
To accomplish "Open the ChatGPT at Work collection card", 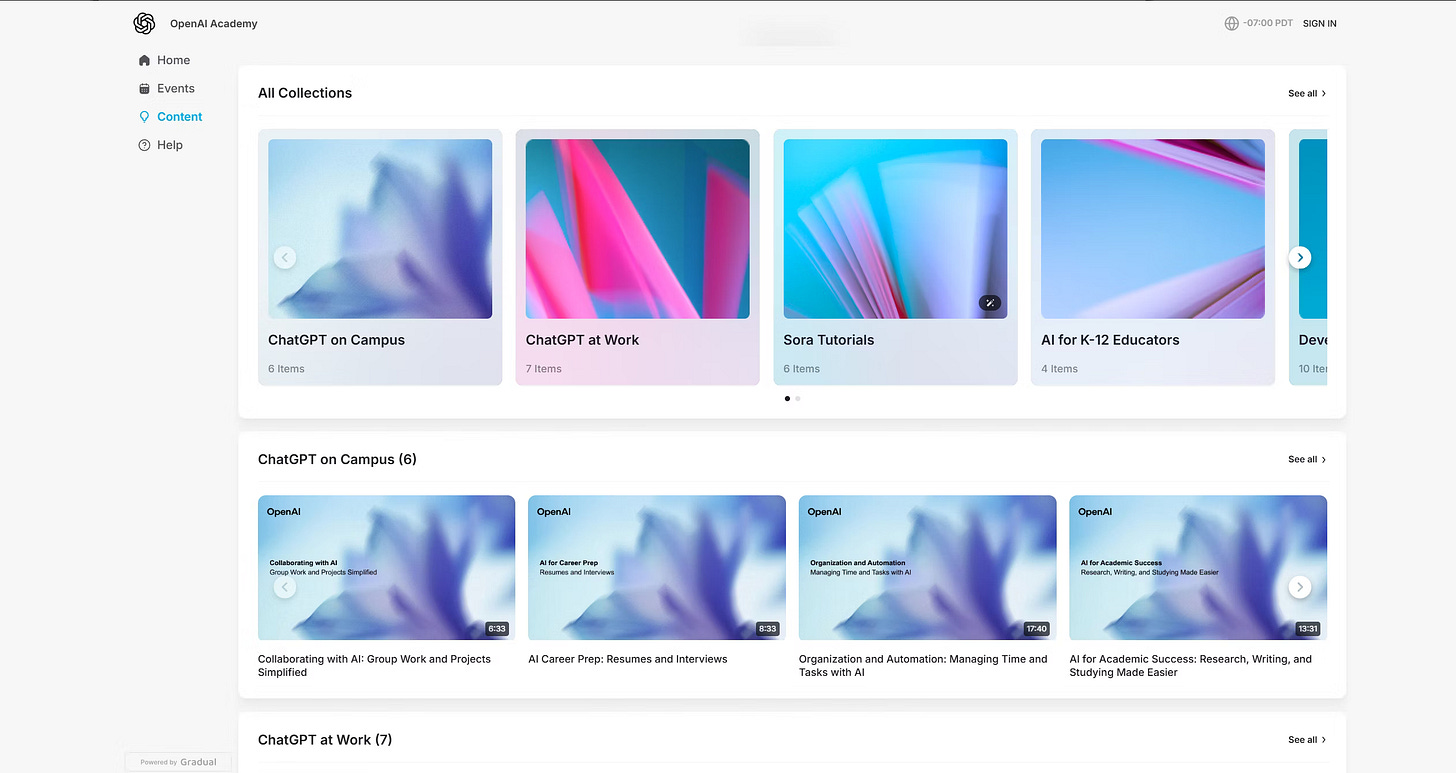I will click(x=637, y=257).
